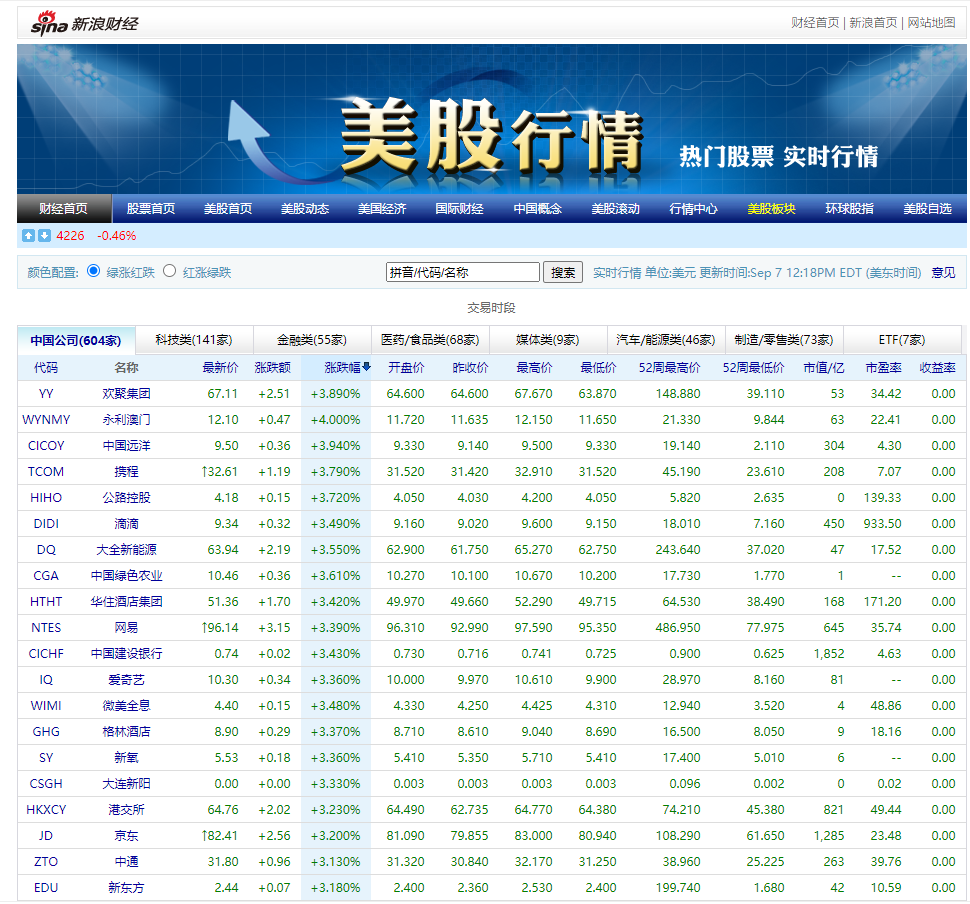Open 美股动态 navigation item
This screenshot has height=904, width=970.
(x=305, y=209)
